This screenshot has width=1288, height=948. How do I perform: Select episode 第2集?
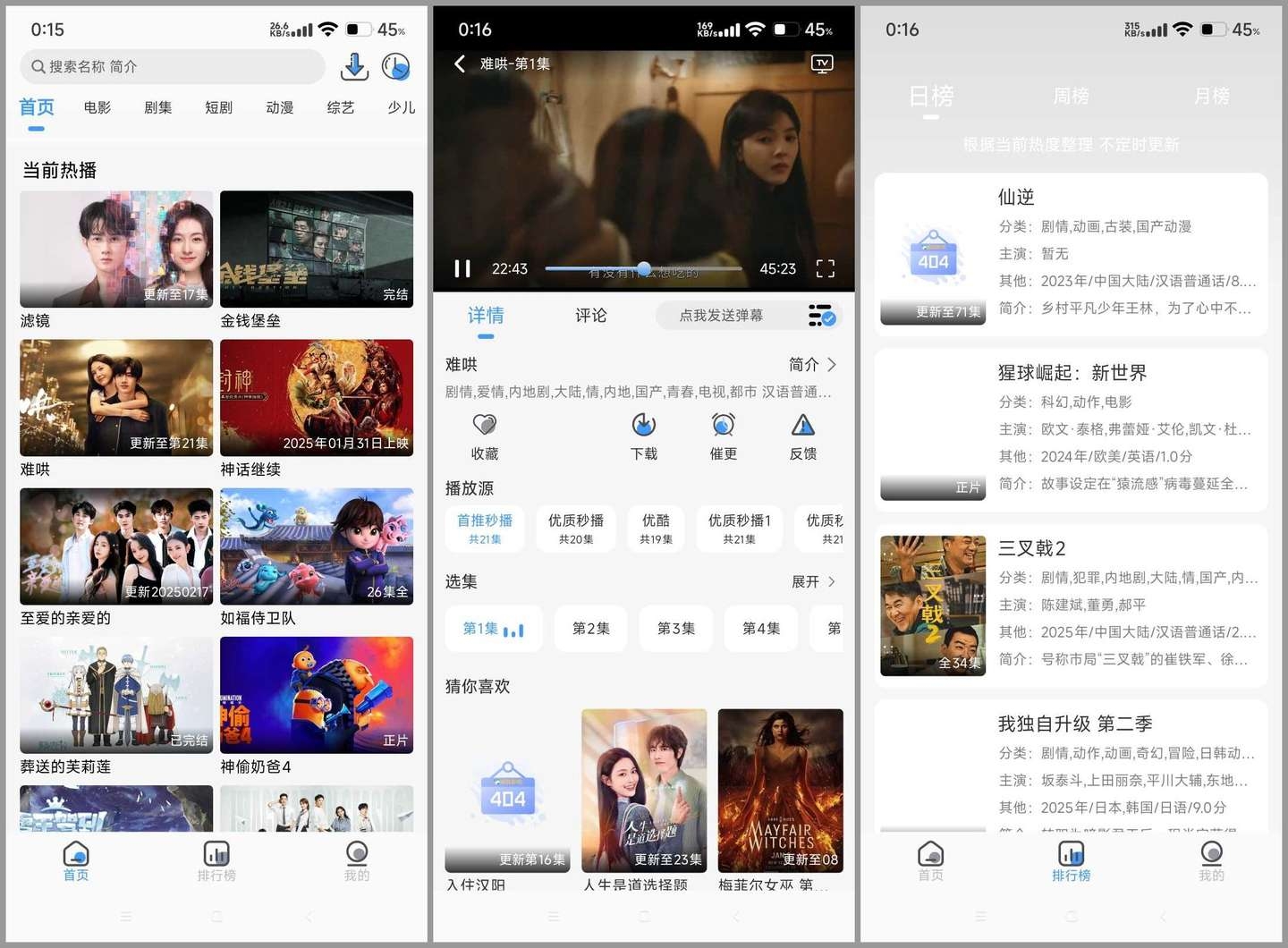coord(591,629)
